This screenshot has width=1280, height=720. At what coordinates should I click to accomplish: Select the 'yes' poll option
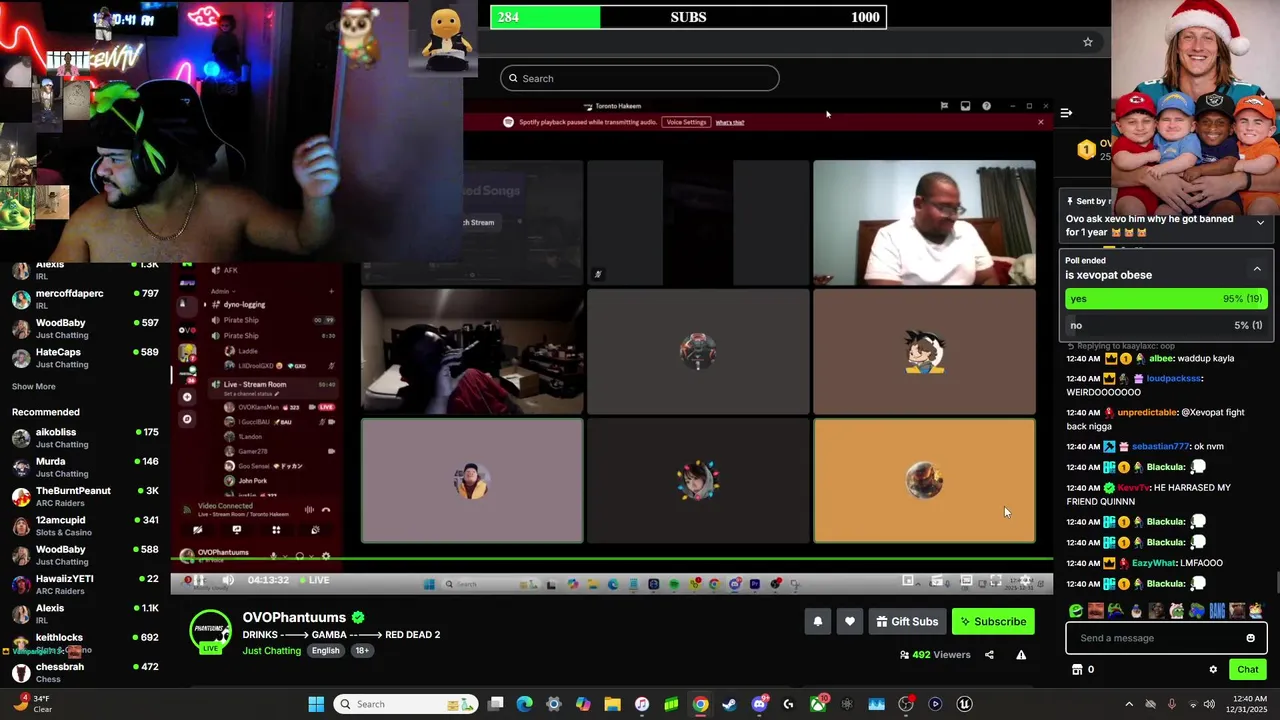1166,298
